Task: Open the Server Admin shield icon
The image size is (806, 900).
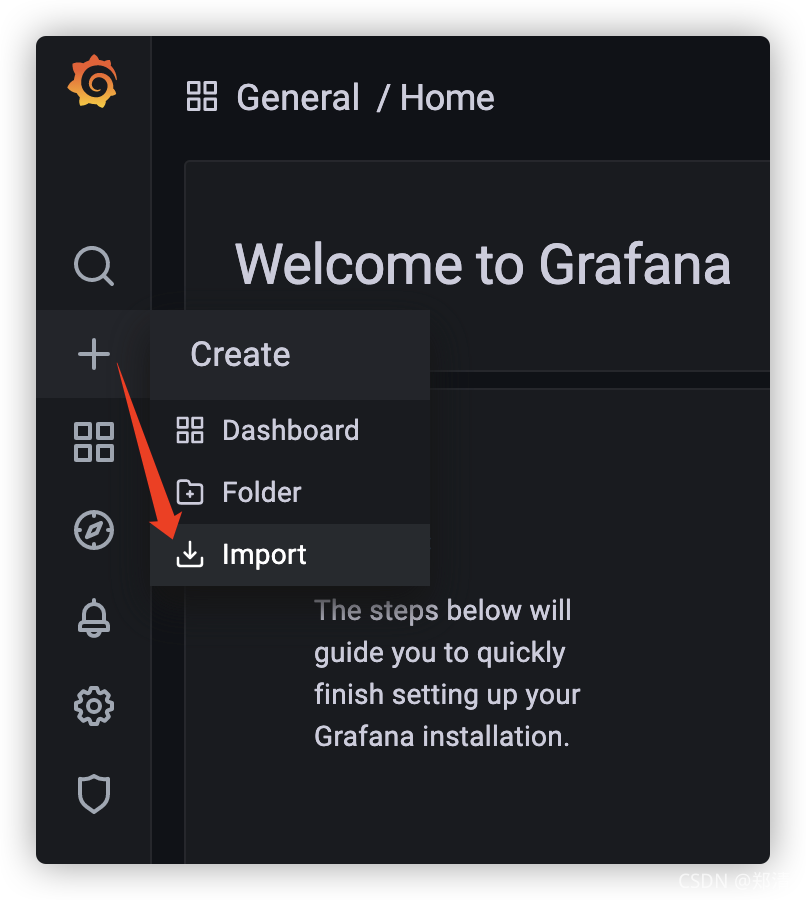Action: pos(94,794)
